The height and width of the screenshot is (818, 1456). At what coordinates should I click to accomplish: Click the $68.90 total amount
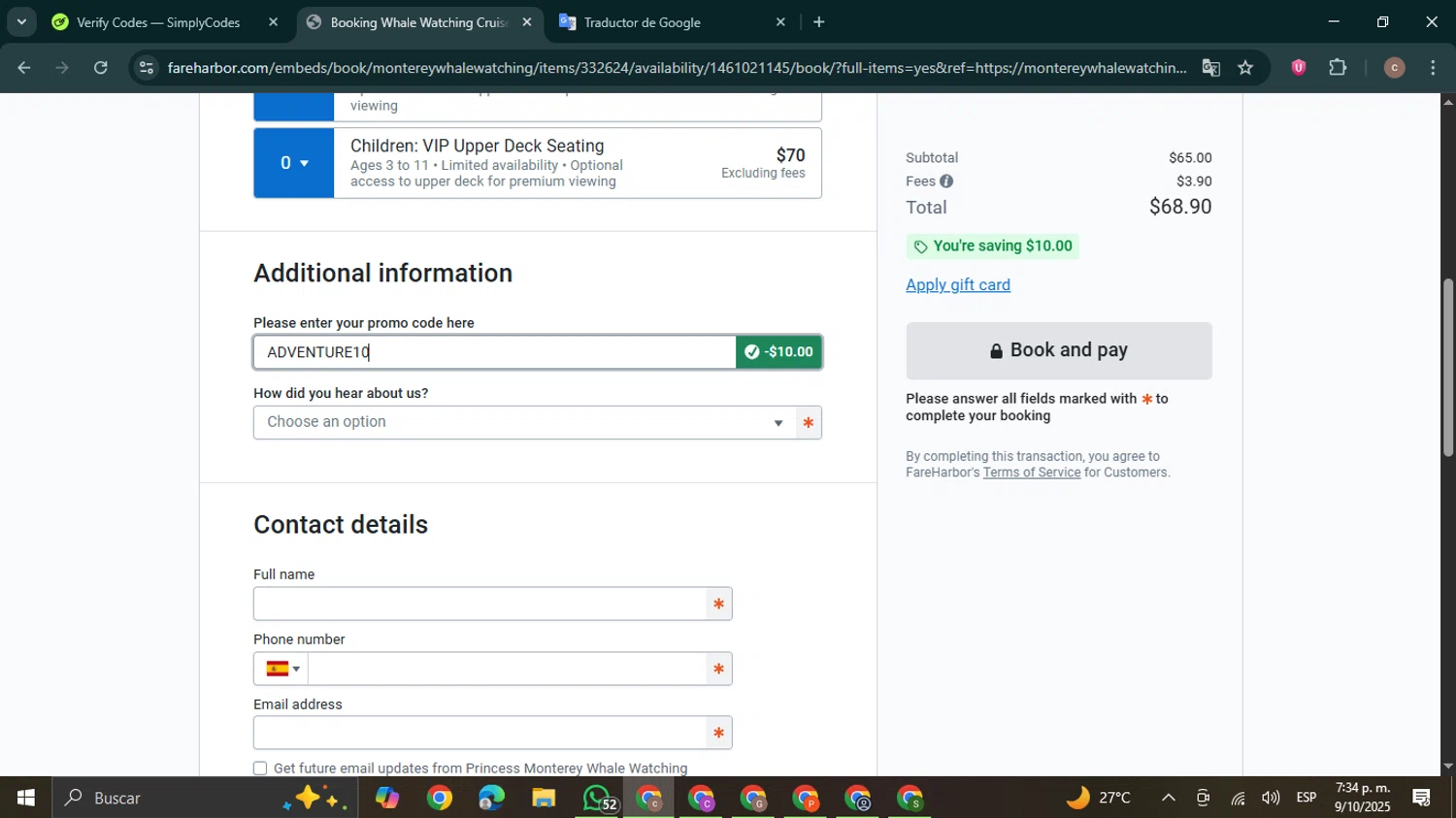tap(1180, 207)
